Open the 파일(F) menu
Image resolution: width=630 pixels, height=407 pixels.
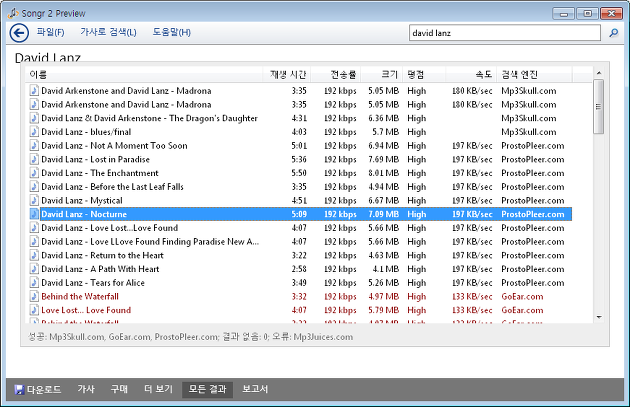(51, 32)
